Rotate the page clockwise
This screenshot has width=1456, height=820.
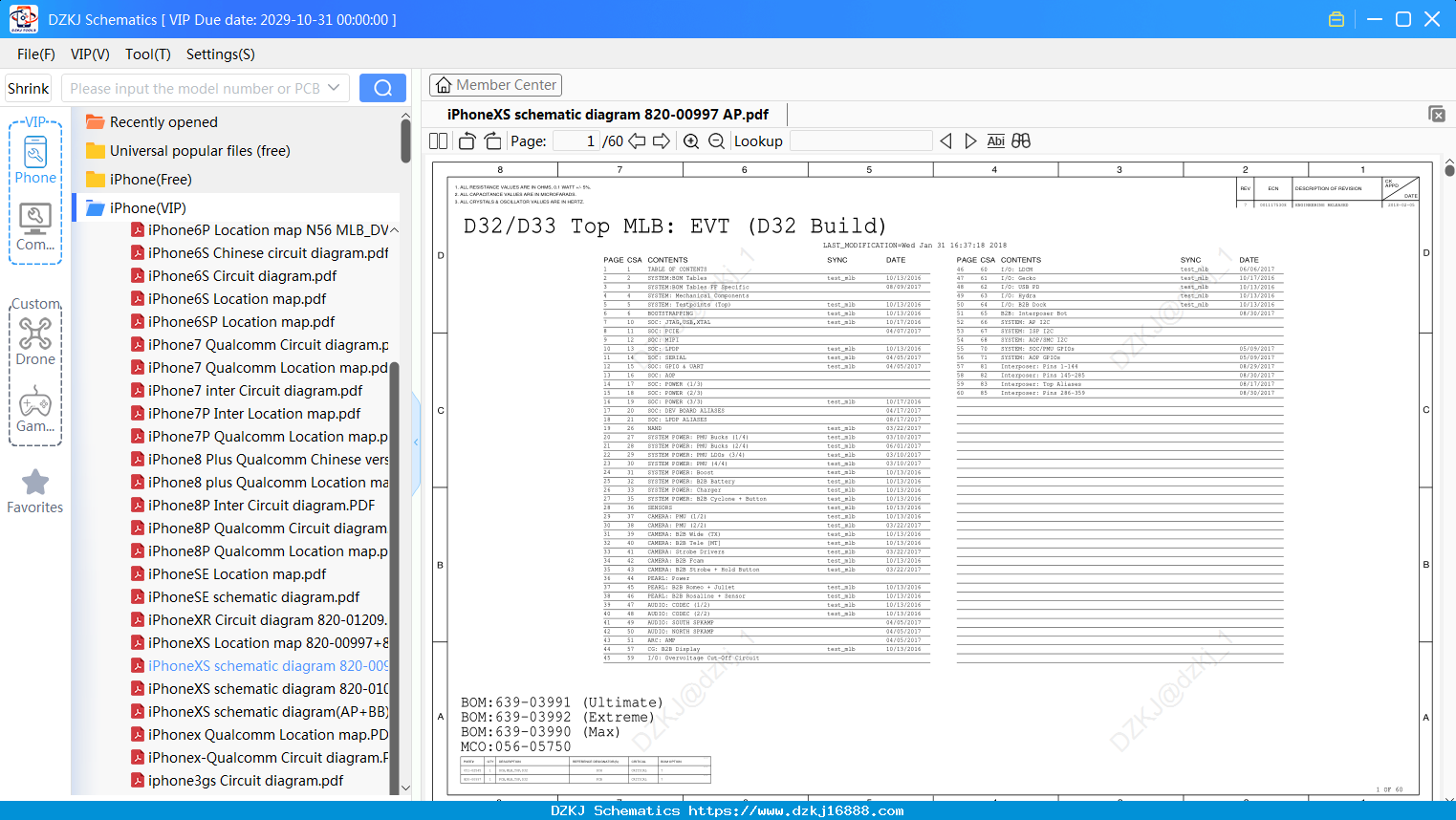(492, 140)
